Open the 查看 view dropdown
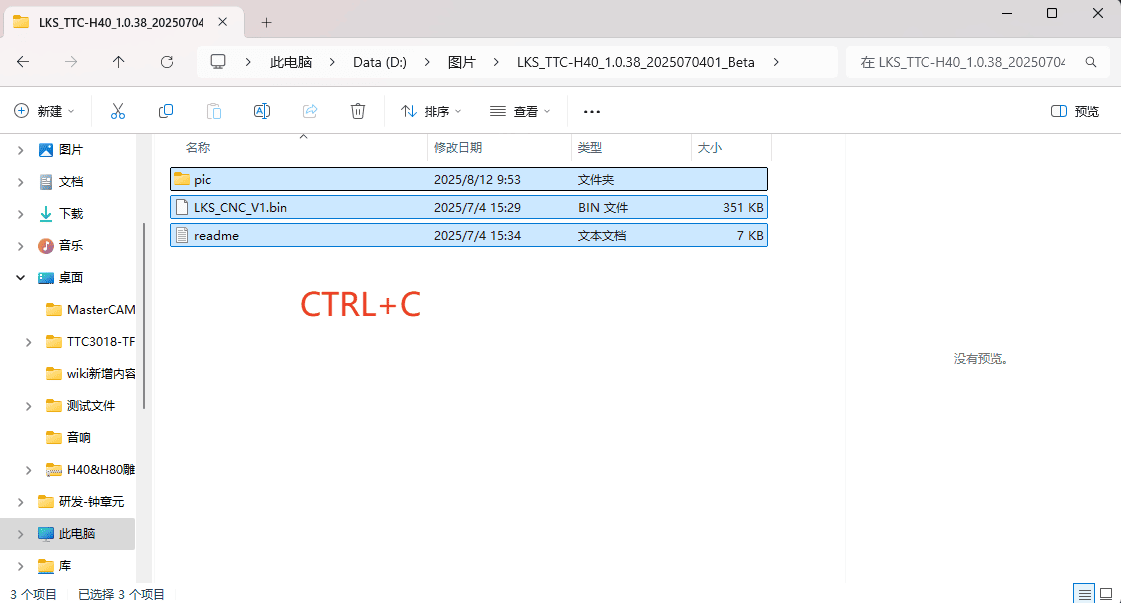The image size is (1121, 603). pos(519,111)
